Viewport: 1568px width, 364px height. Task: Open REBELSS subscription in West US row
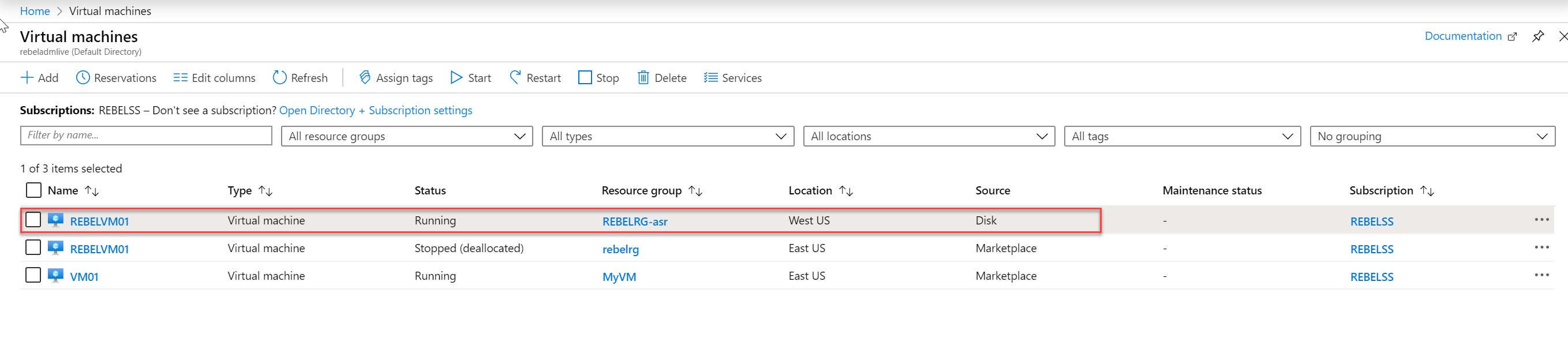pos(1371,222)
